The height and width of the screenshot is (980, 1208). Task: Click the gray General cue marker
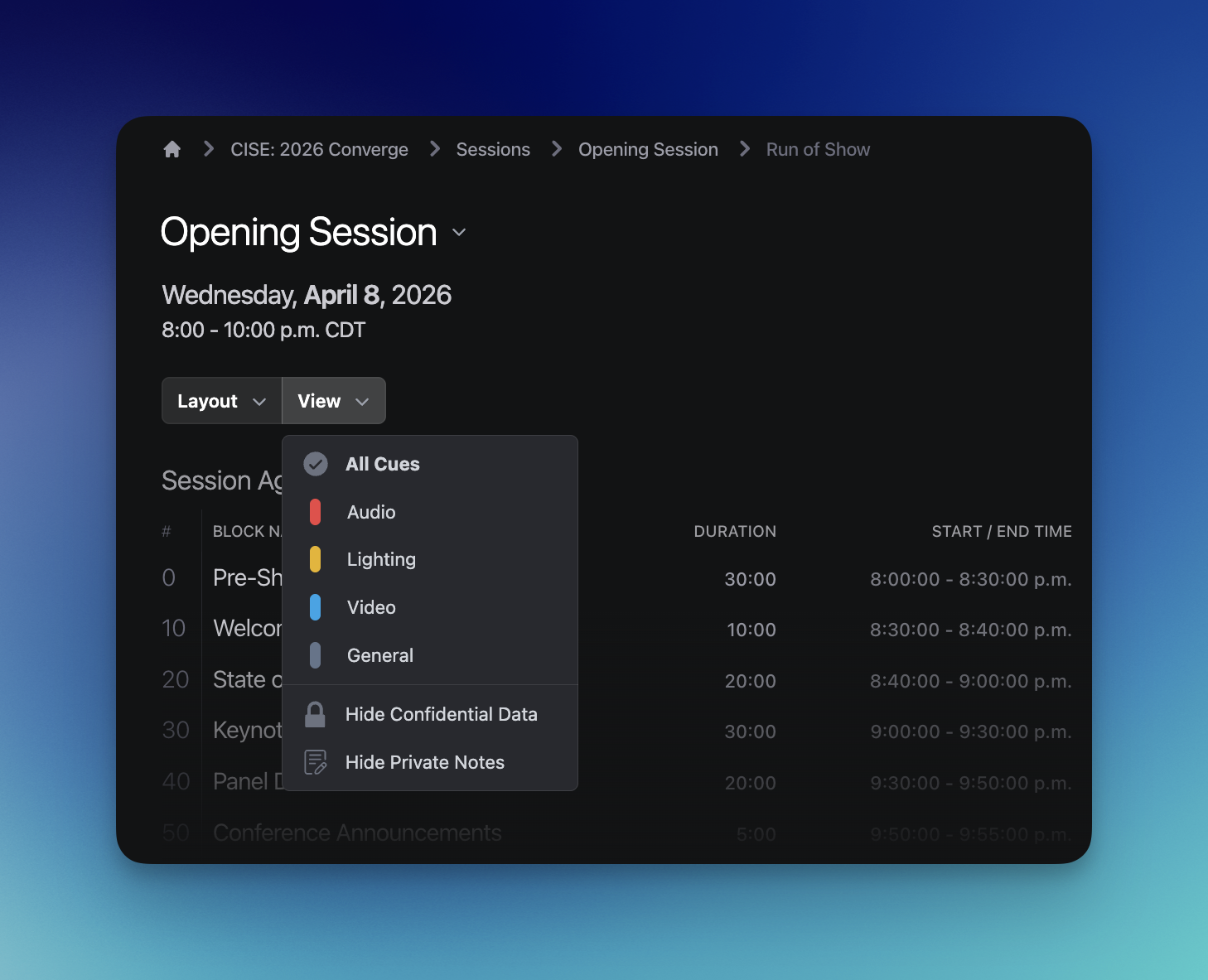[315, 655]
